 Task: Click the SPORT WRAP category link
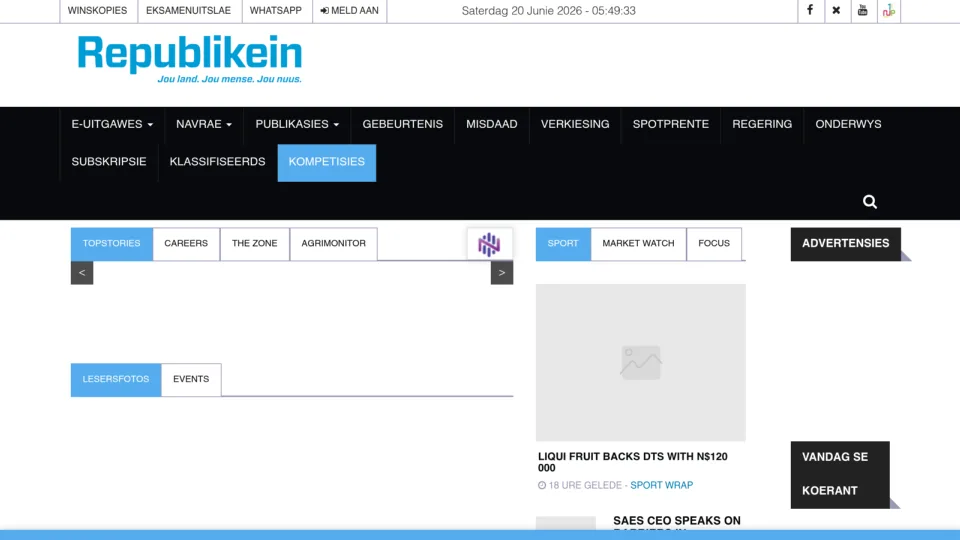point(662,486)
